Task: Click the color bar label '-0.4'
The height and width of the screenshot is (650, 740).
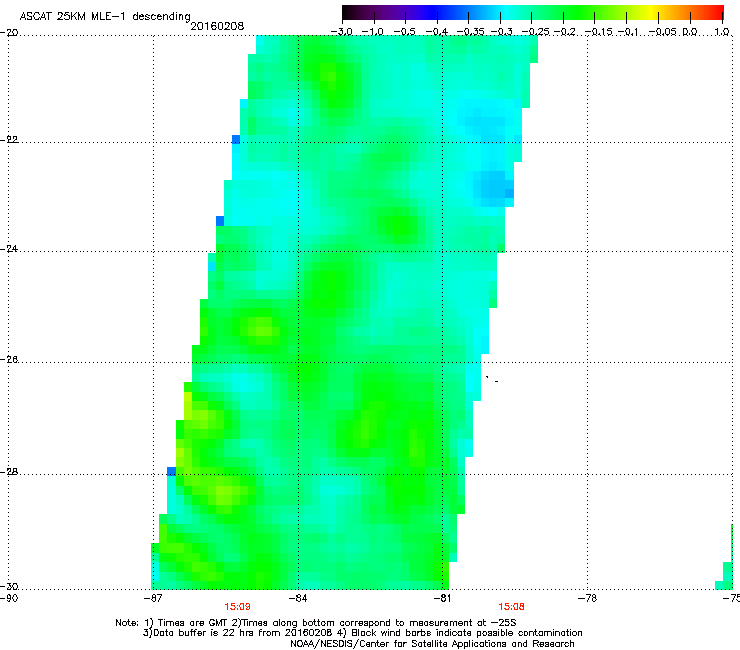Action: coord(437,32)
